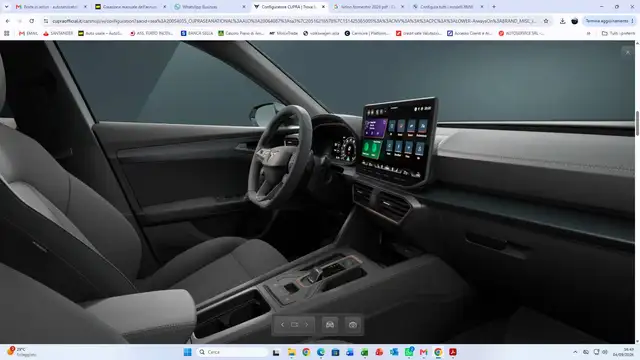This screenshot has height=360, width=640.
Task: Open Outlook from taskbar
Action: click(x=394, y=352)
